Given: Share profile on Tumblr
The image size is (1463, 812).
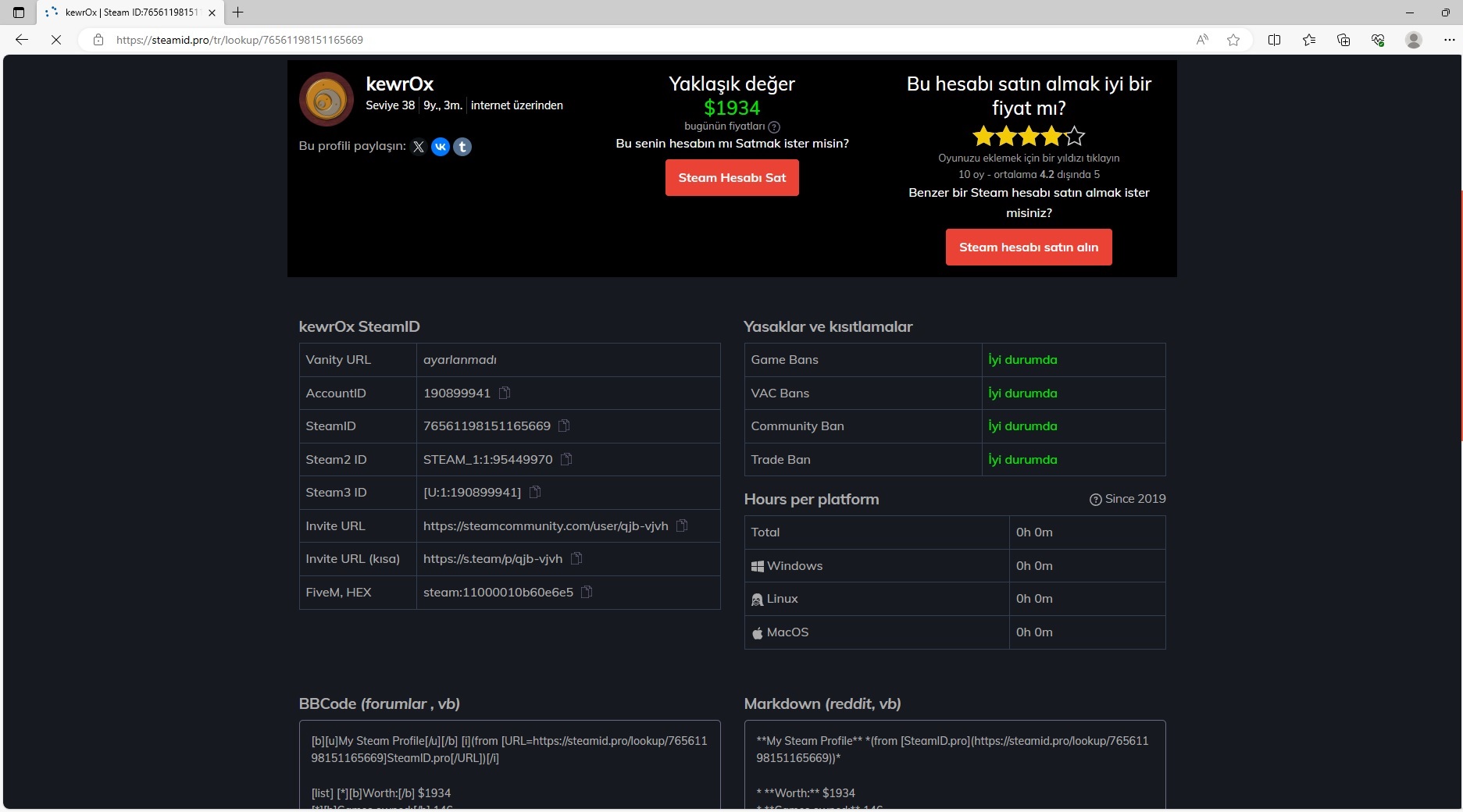Looking at the screenshot, I should tap(462, 147).
